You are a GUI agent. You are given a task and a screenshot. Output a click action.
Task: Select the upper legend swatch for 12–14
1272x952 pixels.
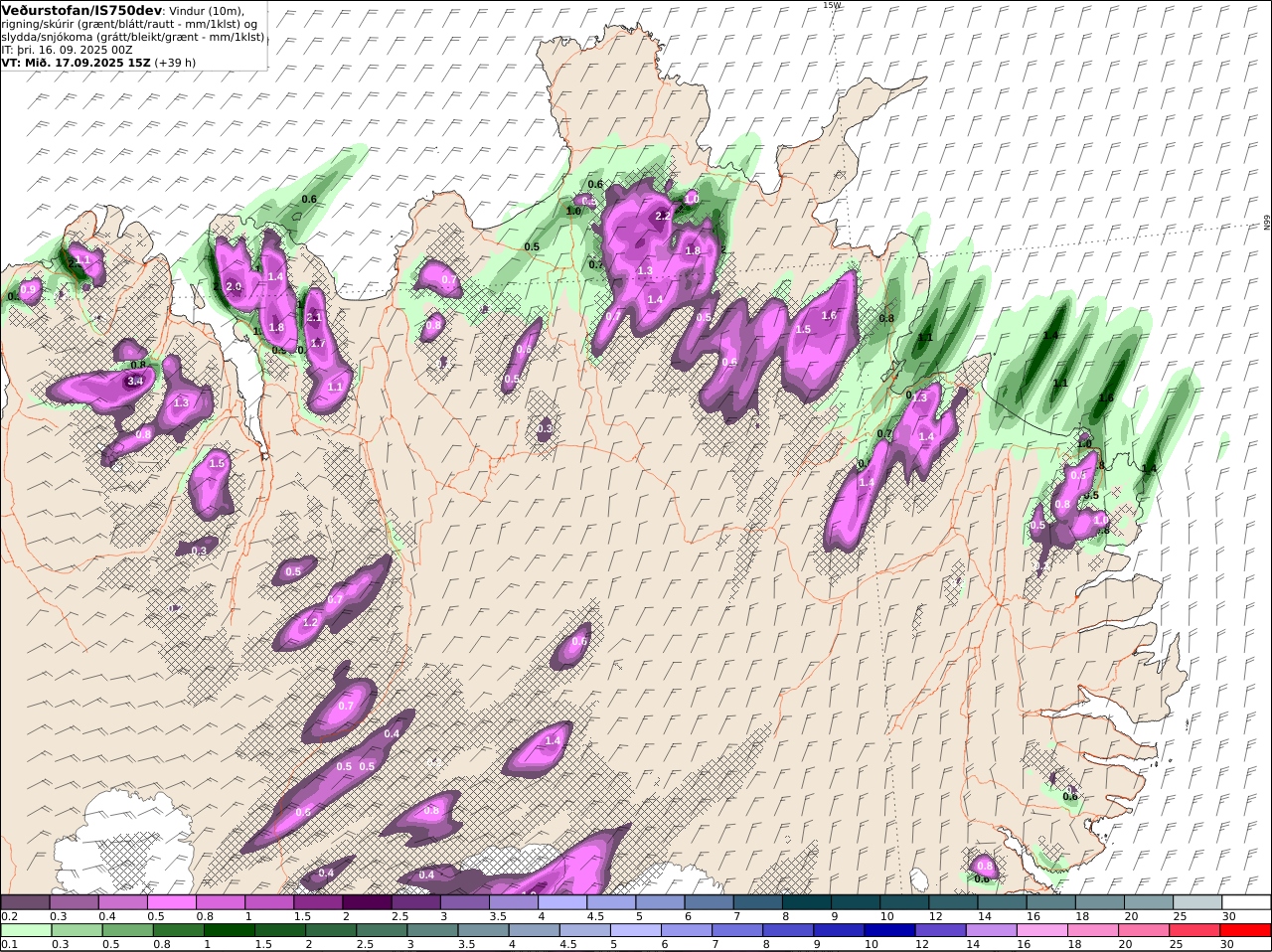pyautogui.click(x=953, y=902)
